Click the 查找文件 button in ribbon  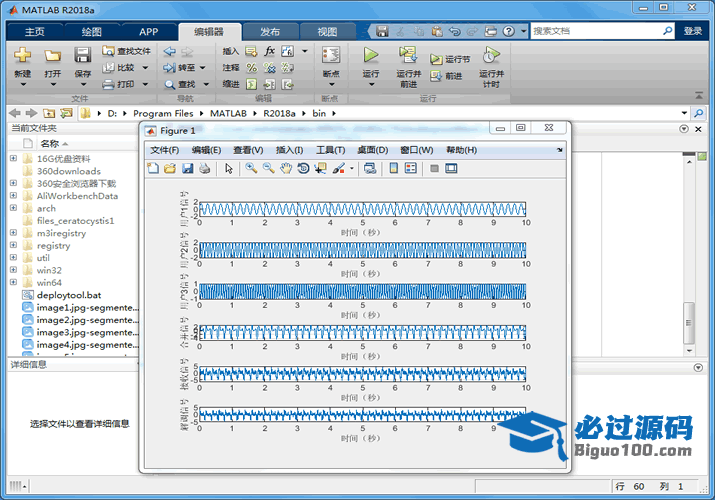point(127,51)
